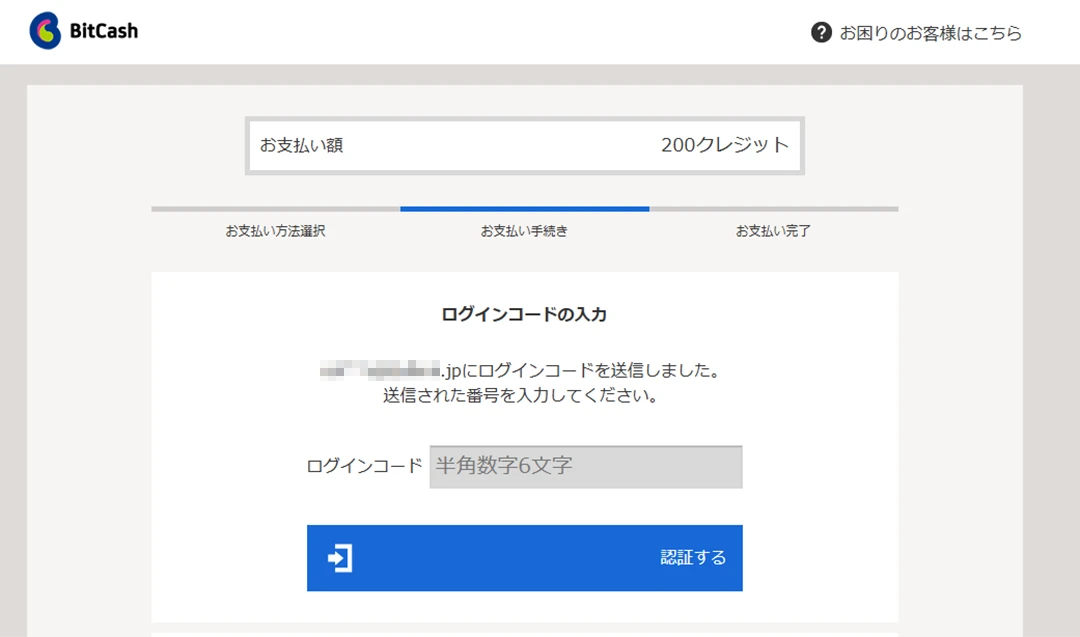1080x637 pixels.
Task: Click the login arrow icon on blue button
Action: (341, 558)
